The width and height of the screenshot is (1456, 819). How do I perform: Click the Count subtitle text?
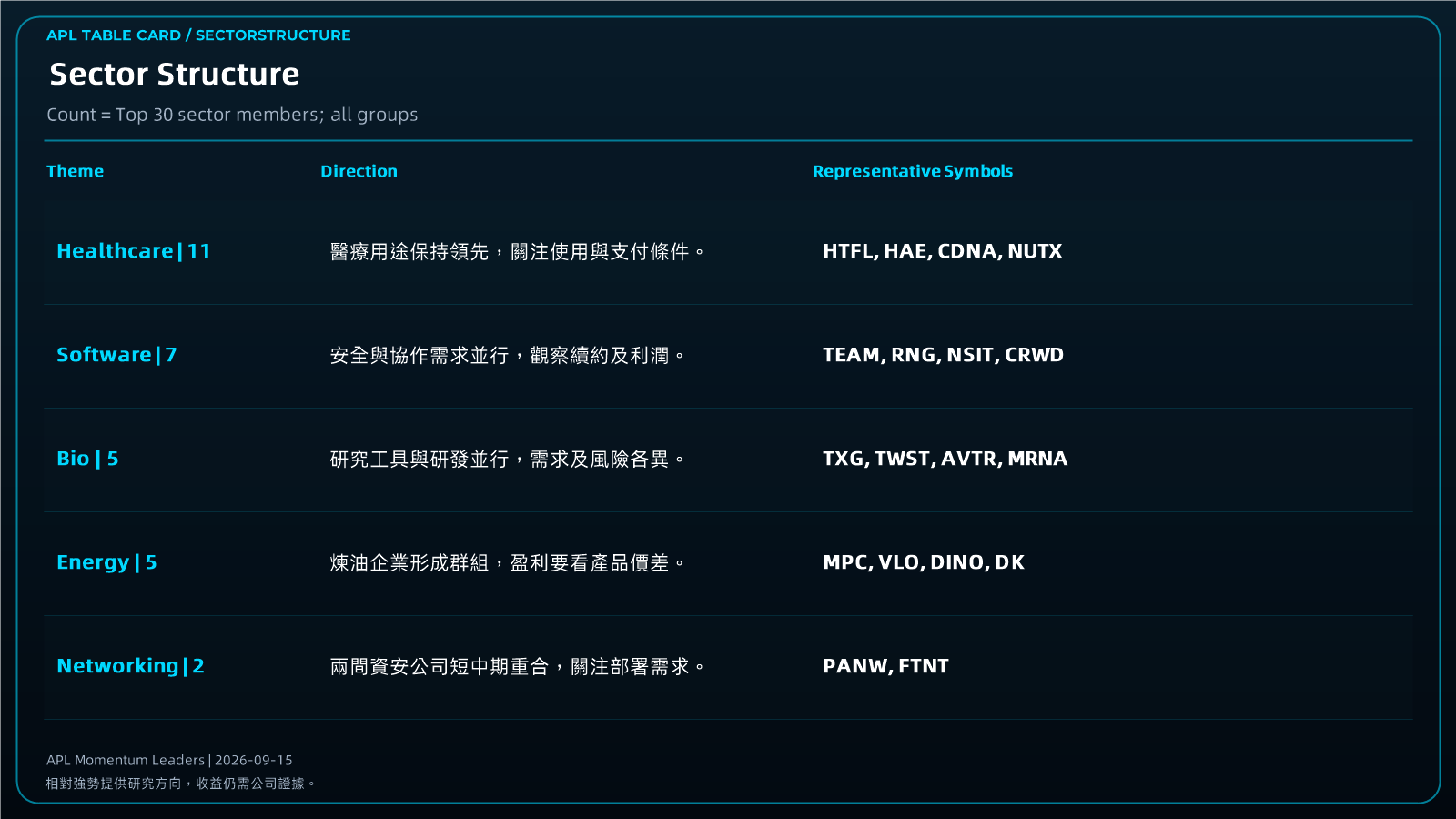click(232, 115)
